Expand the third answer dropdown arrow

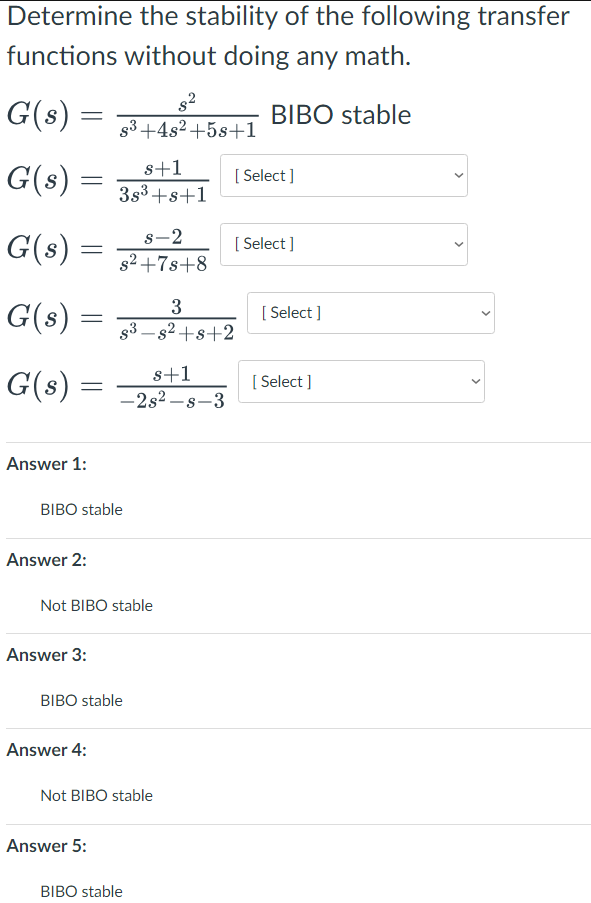click(485, 312)
